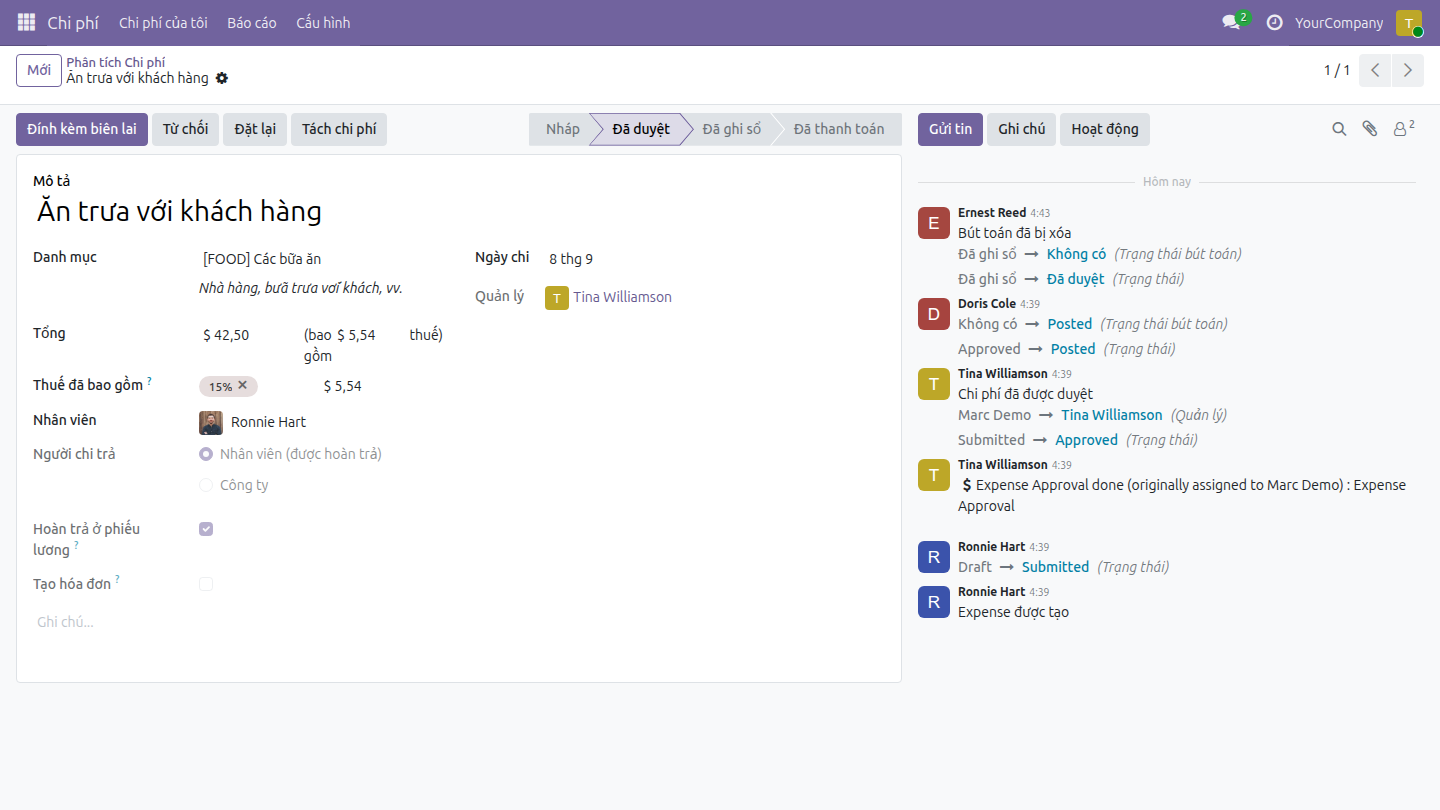Image resolution: width=1440 pixels, height=810 pixels.
Task: Toggle 'Tạo hóa đơn' checkbox
Action: point(206,584)
